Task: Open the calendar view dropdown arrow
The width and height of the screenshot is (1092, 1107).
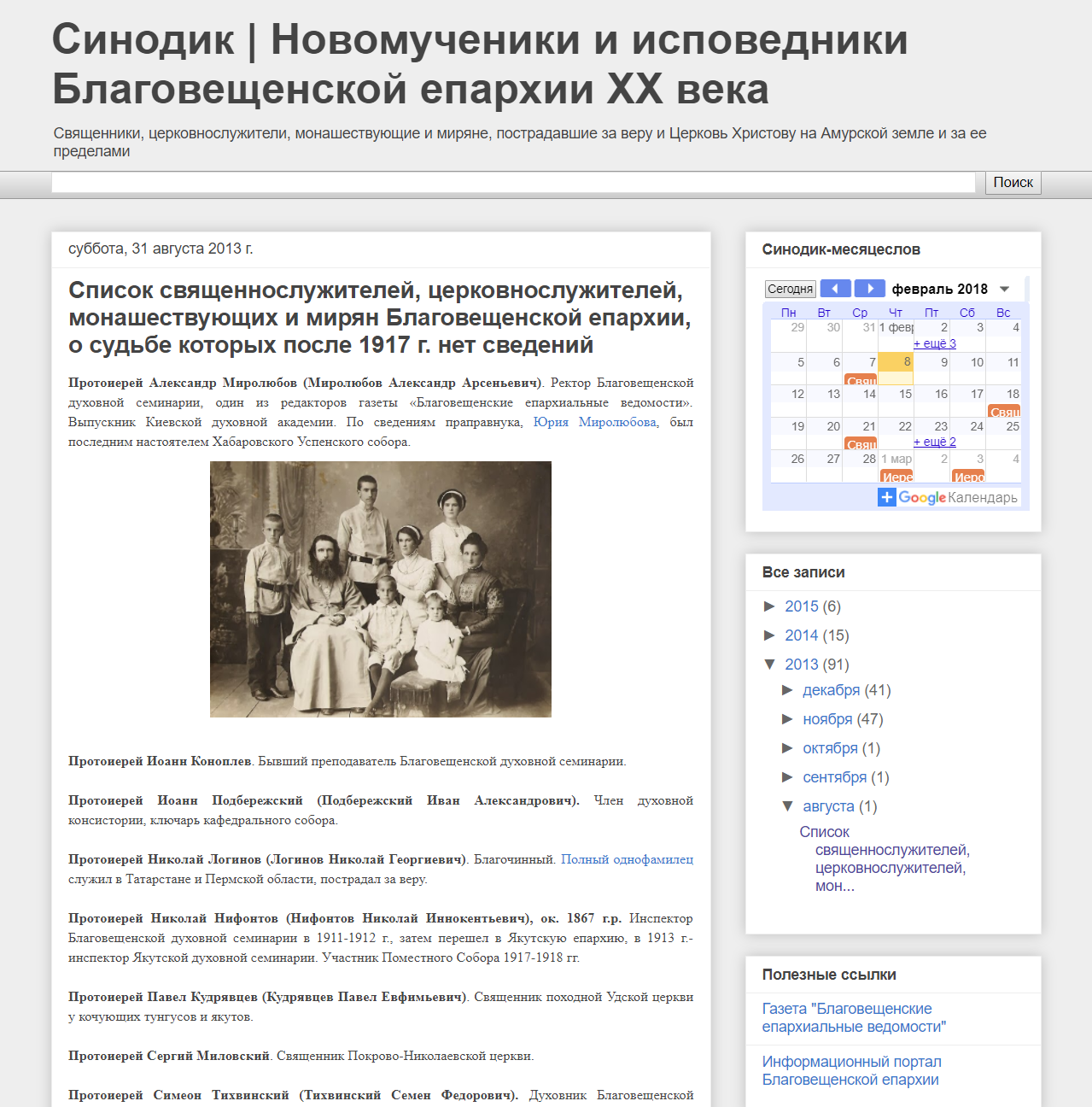Action: [x=1005, y=289]
